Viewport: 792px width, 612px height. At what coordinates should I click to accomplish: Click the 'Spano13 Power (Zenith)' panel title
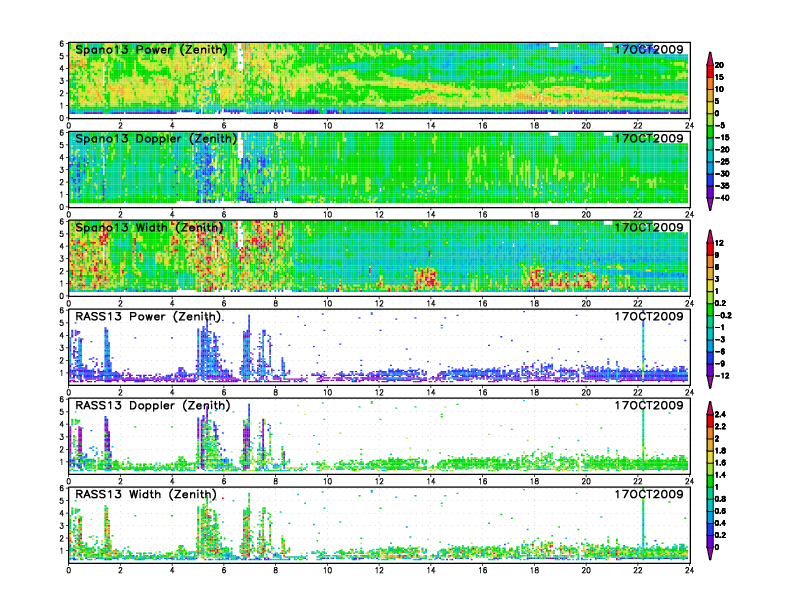(x=152, y=49)
